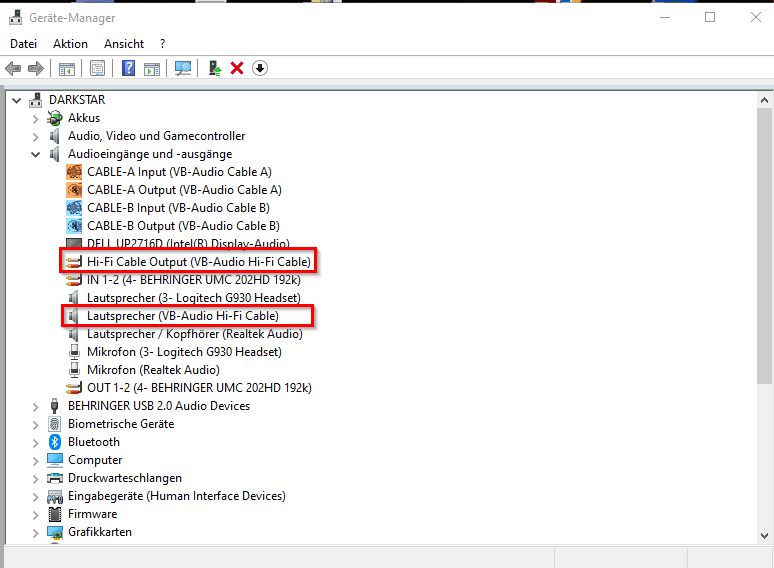Image resolution: width=774 pixels, height=568 pixels.
Task: Collapse the DARKSTAR root node
Action: point(17,100)
